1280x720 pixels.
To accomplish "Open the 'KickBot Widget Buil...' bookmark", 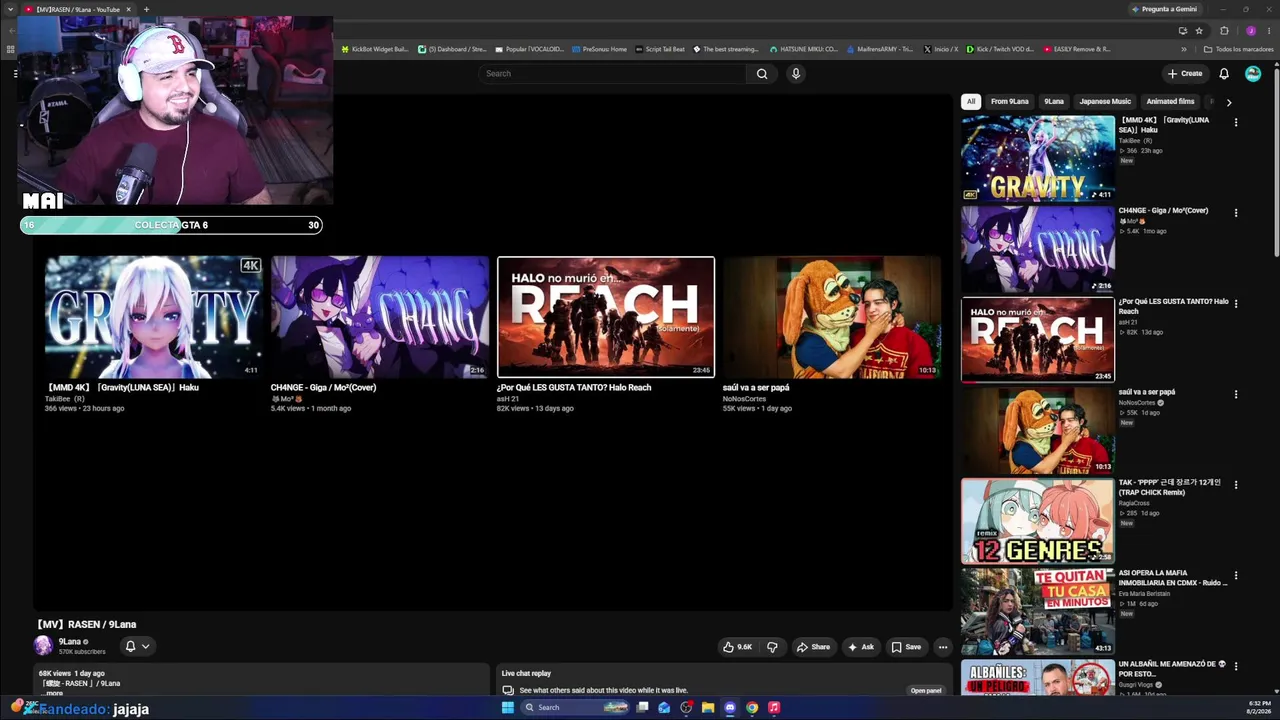I will pos(375,49).
